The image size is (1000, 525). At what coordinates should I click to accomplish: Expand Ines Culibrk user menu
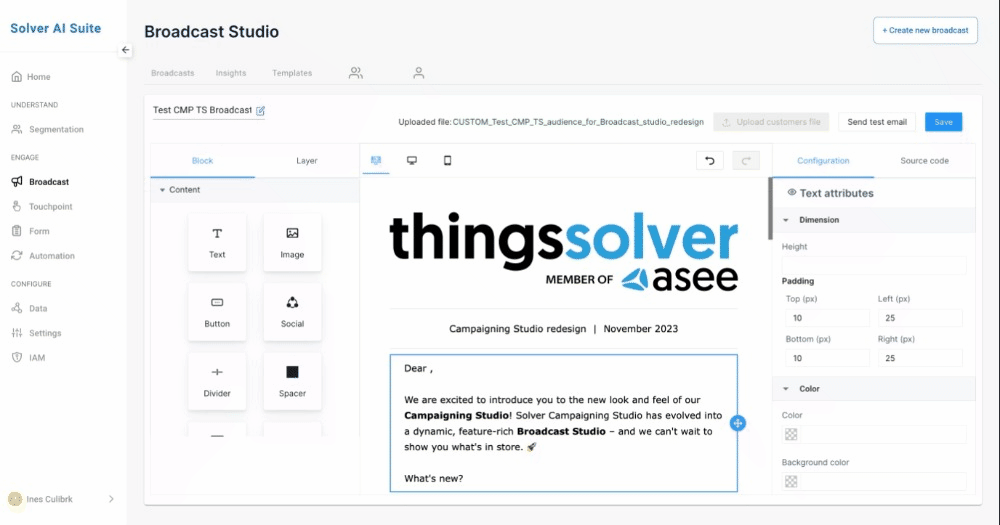[112, 499]
